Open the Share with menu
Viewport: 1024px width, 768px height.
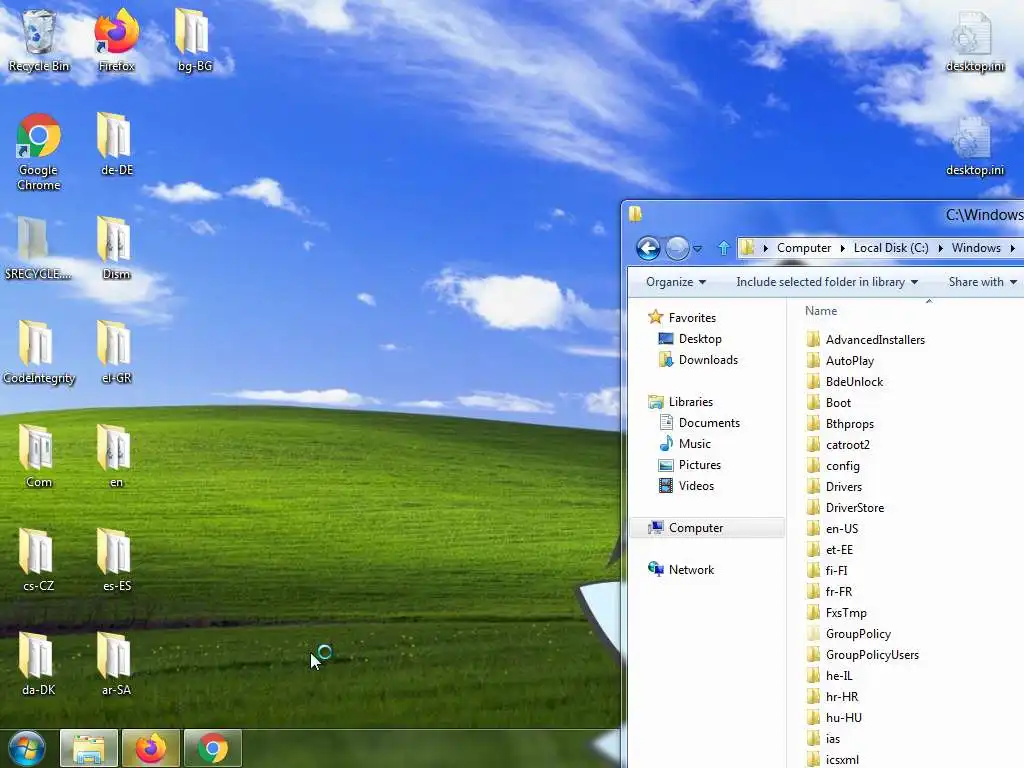[982, 282]
